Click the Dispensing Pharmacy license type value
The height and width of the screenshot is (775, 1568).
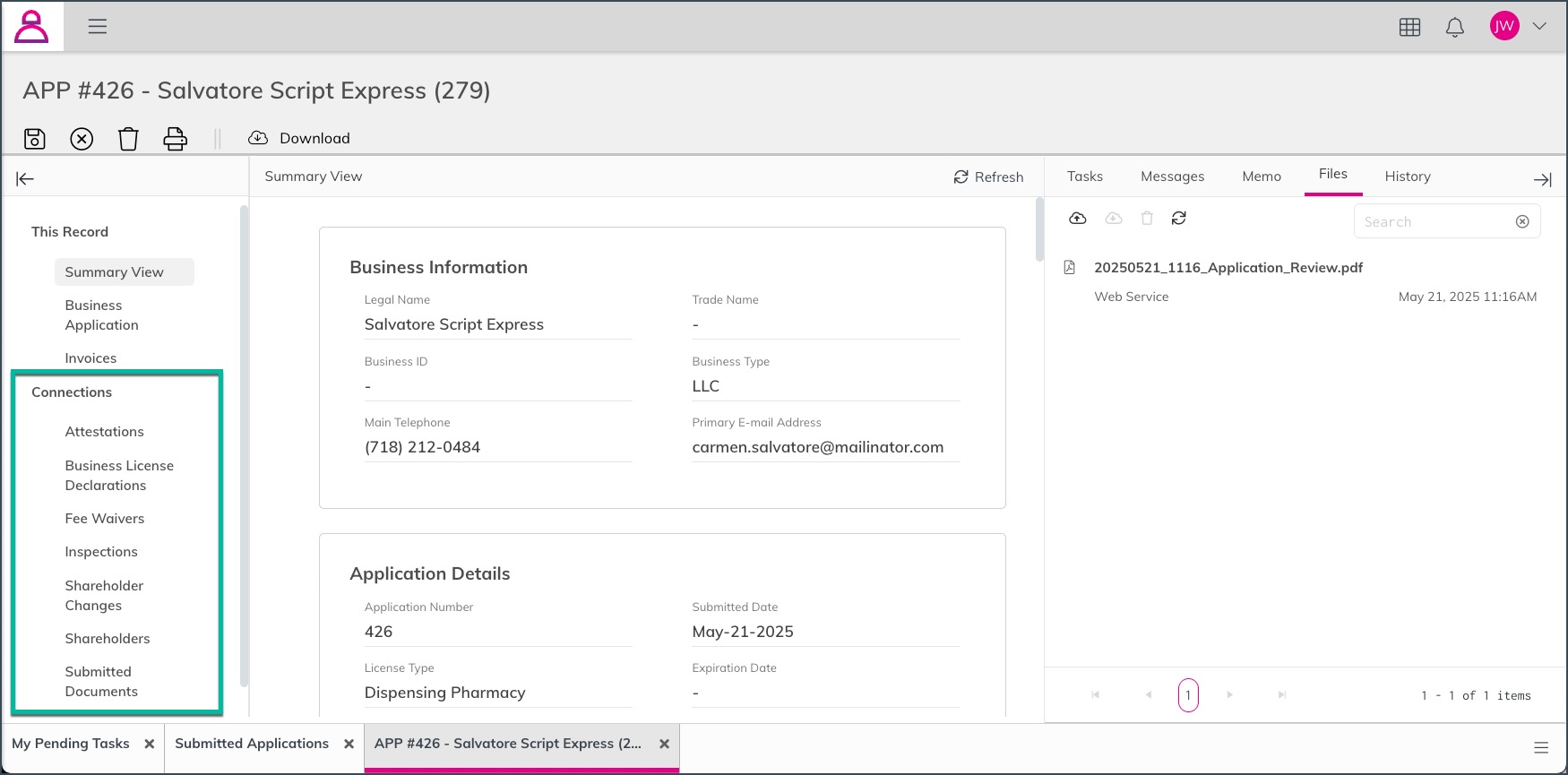click(444, 693)
